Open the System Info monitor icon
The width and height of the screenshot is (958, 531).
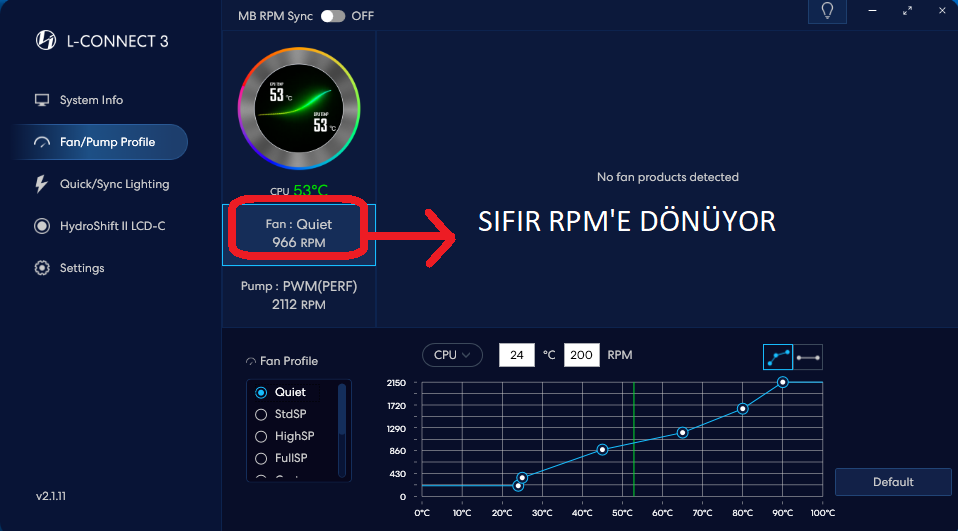(x=42, y=100)
